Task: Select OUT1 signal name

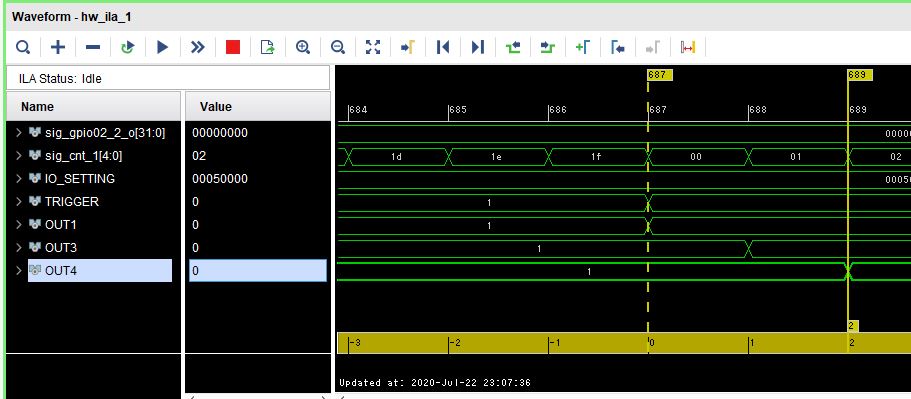Action: click(x=60, y=225)
